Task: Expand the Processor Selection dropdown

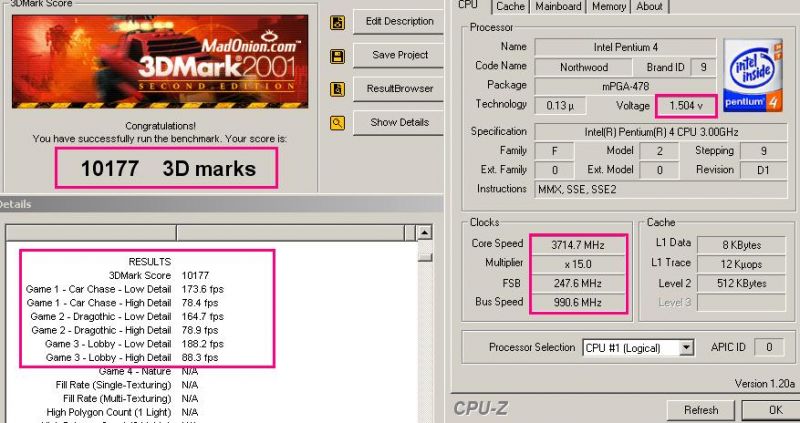Action: coord(687,348)
